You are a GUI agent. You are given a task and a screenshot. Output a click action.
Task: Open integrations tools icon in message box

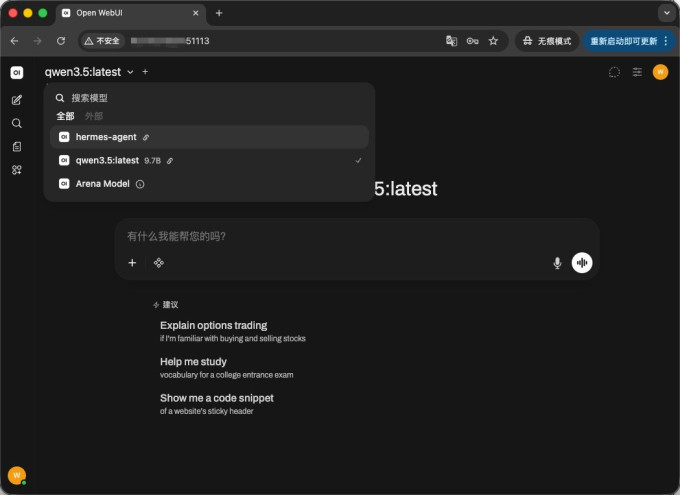pyautogui.click(x=159, y=263)
